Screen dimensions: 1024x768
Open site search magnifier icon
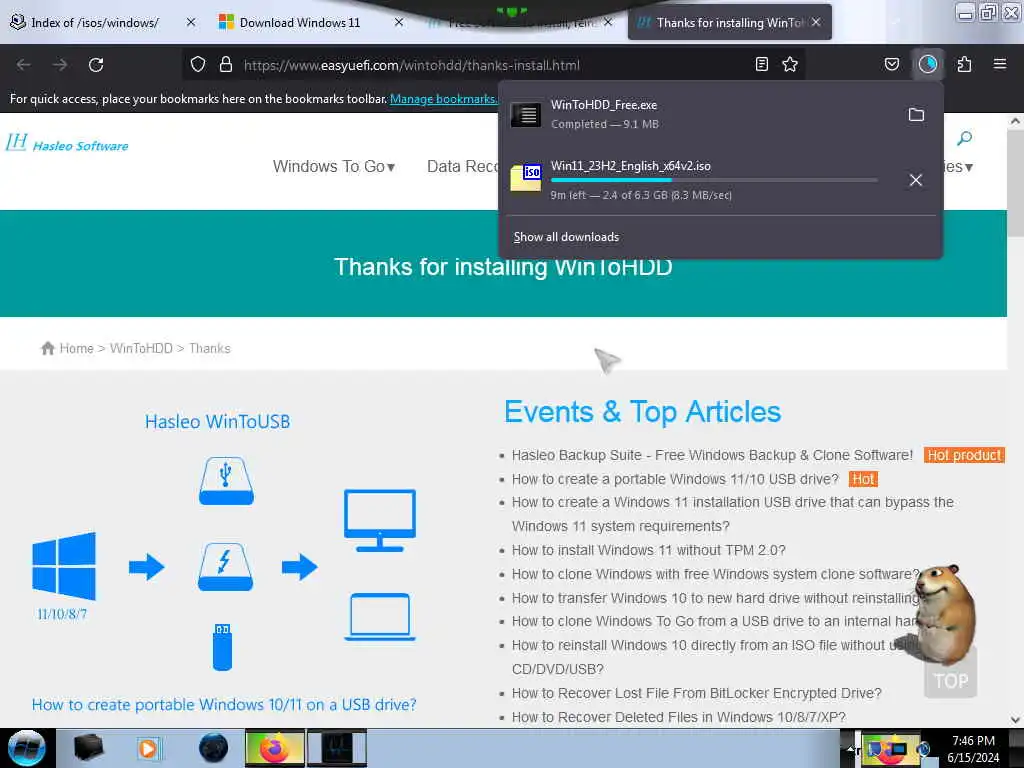(964, 138)
